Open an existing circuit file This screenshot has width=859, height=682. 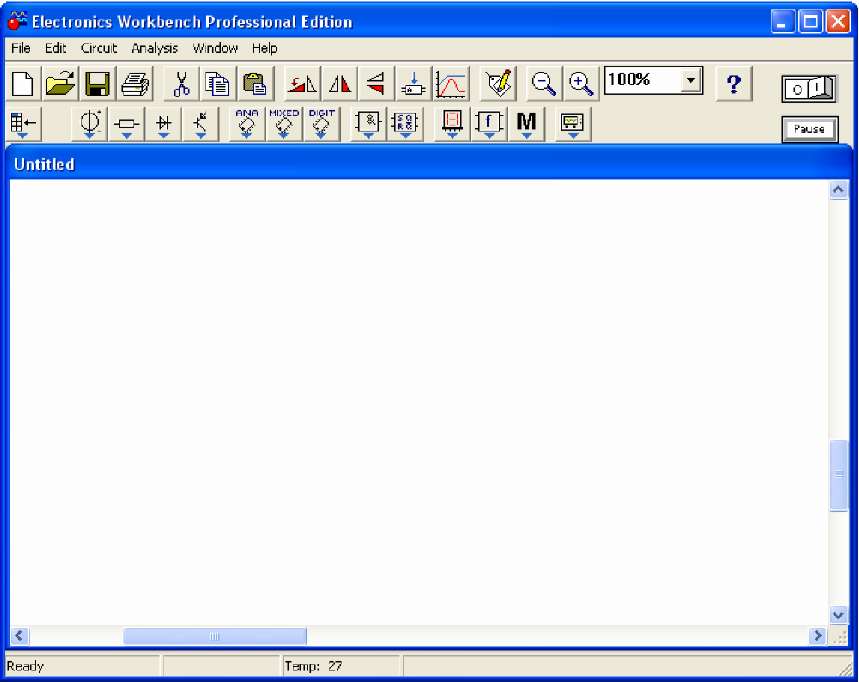pyautogui.click(x=60, y=84)
